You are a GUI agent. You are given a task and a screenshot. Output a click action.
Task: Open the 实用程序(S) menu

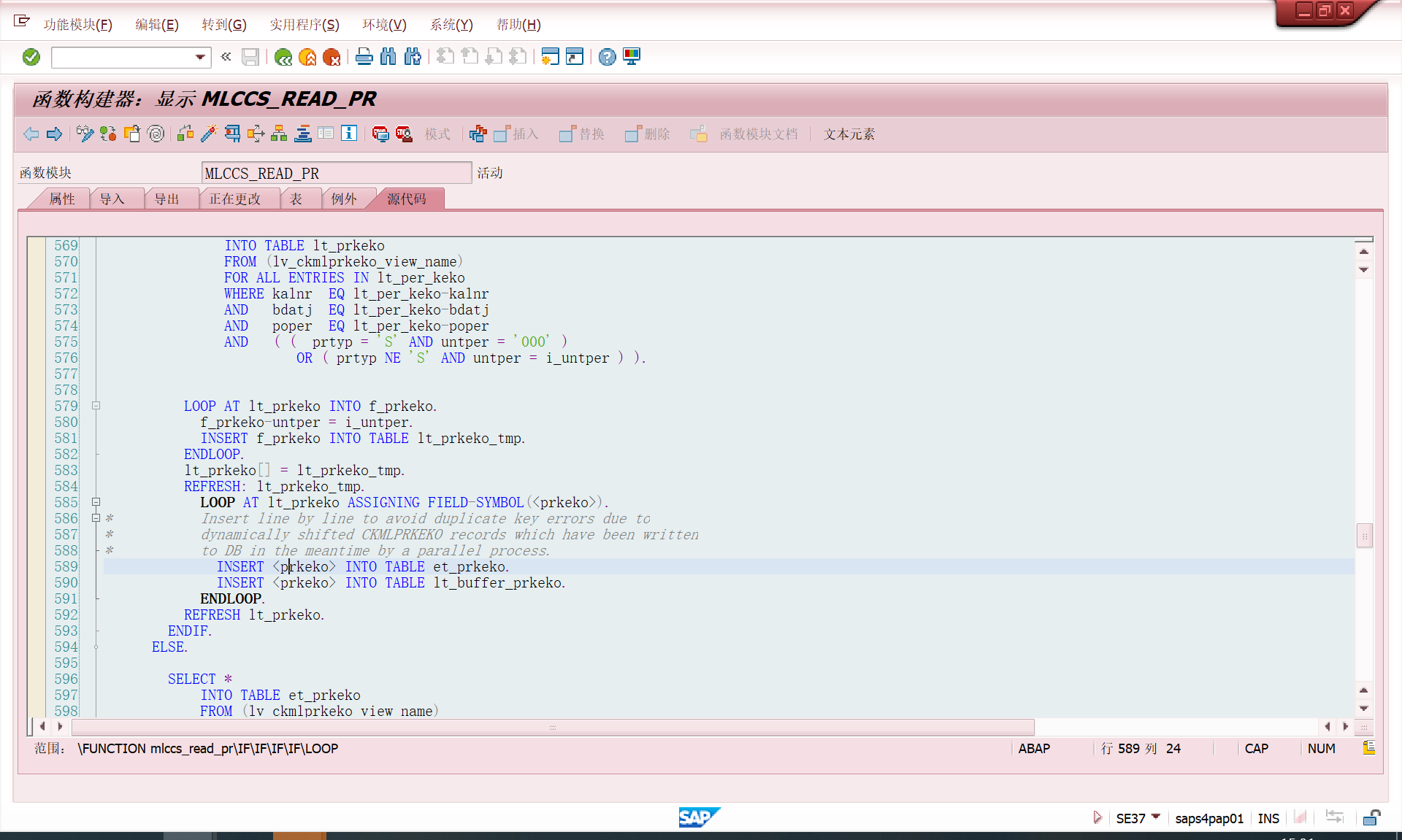[x=304, y=25]
